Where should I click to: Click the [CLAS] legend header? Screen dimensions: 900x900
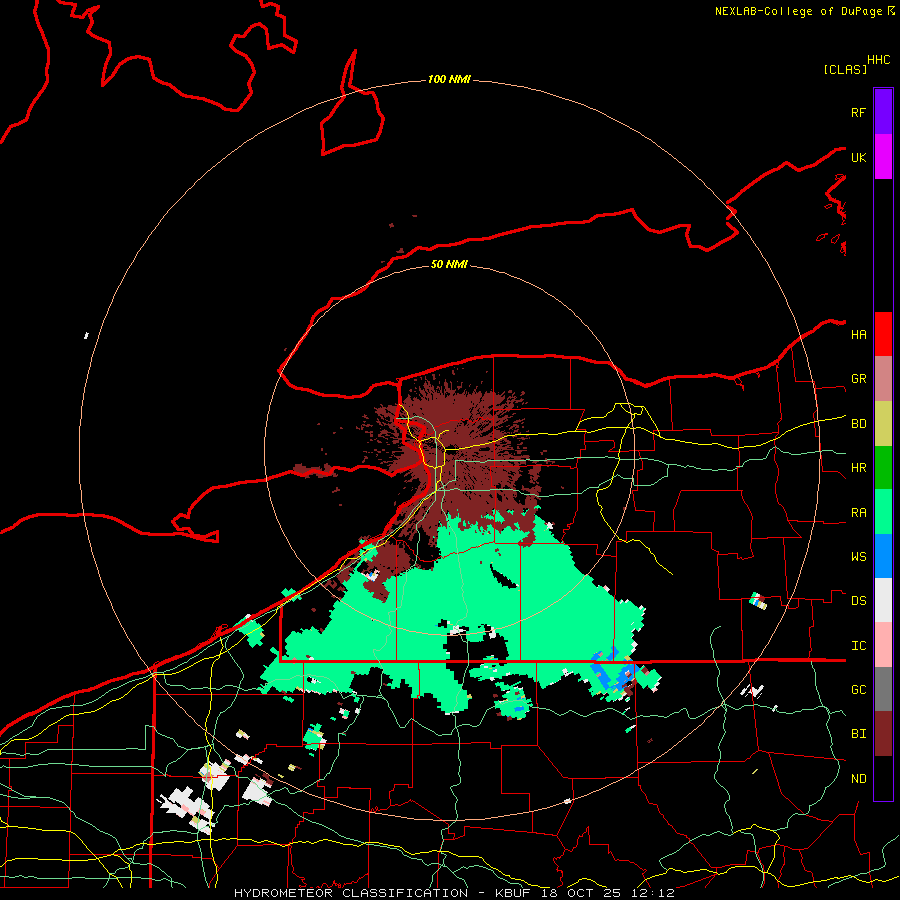click(845, 69)
